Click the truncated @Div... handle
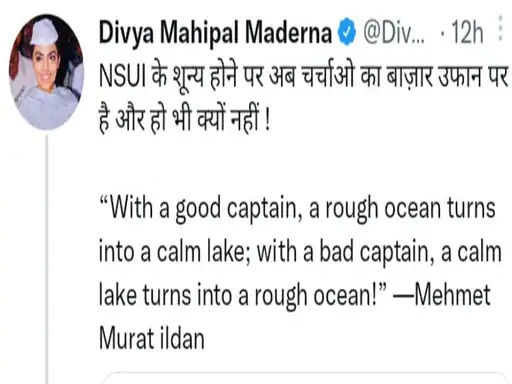The image size is (512, 384). tap(394, 32)
